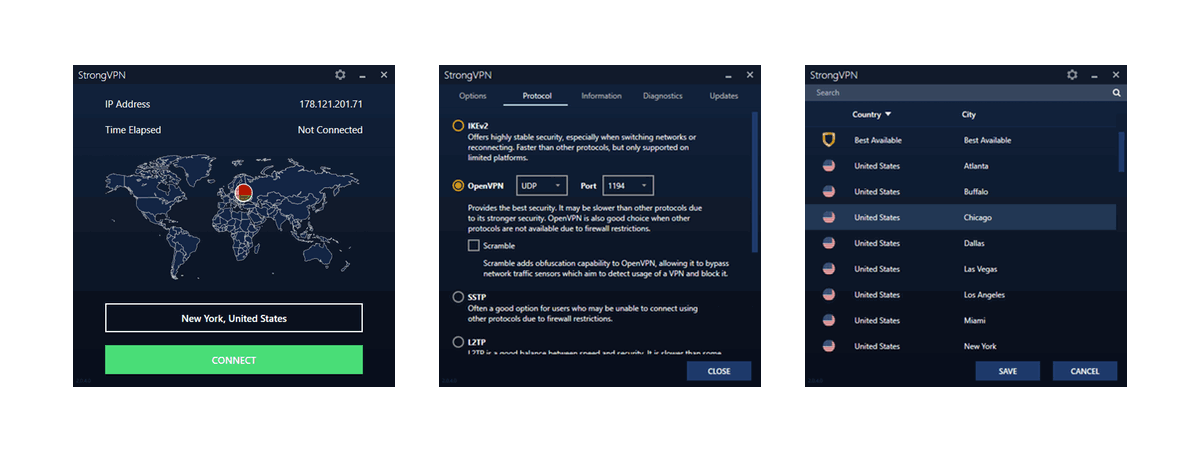This screenshot has height=450, width=1200.
Task: Click the IP address value 178.121.201.71
Action: 330,104
